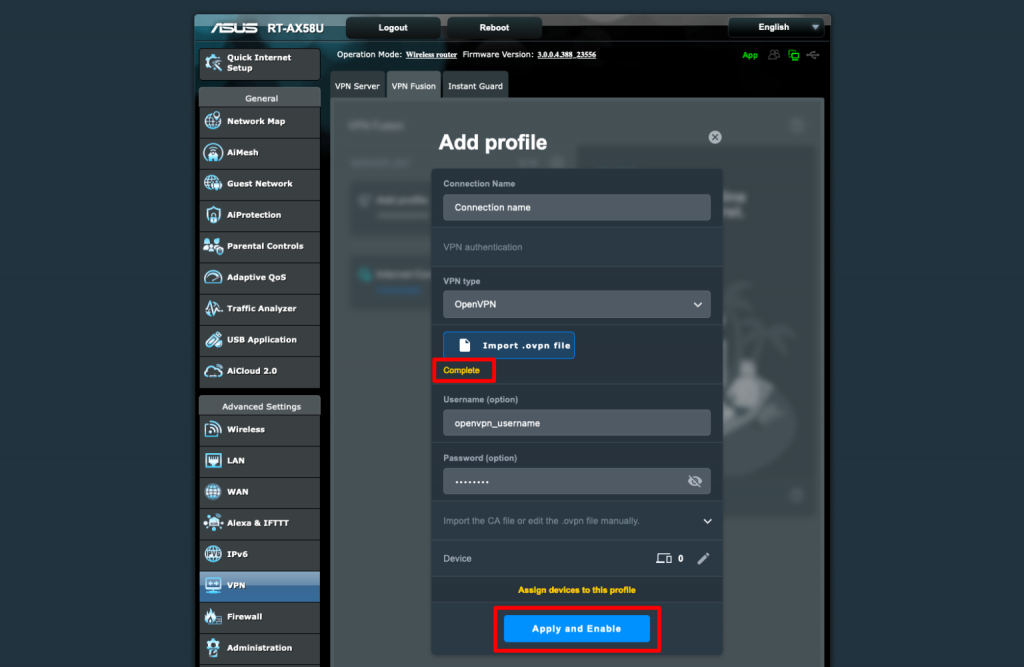1024x667 pixels.
Task: Switch to the VPN Fusion tab
Action: coord(413,86)
